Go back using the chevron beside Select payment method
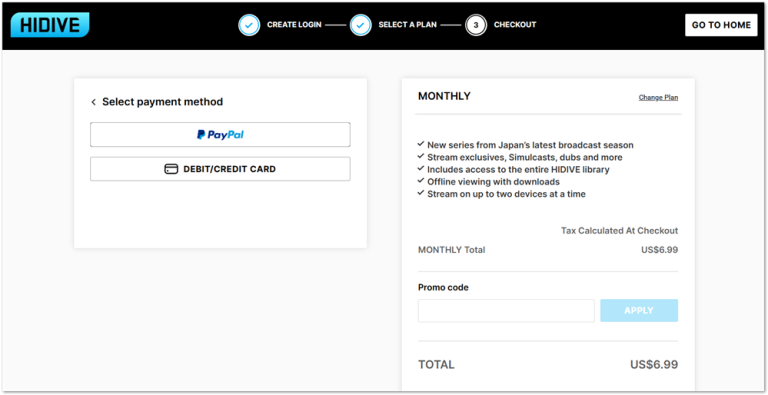 [94, 102]
